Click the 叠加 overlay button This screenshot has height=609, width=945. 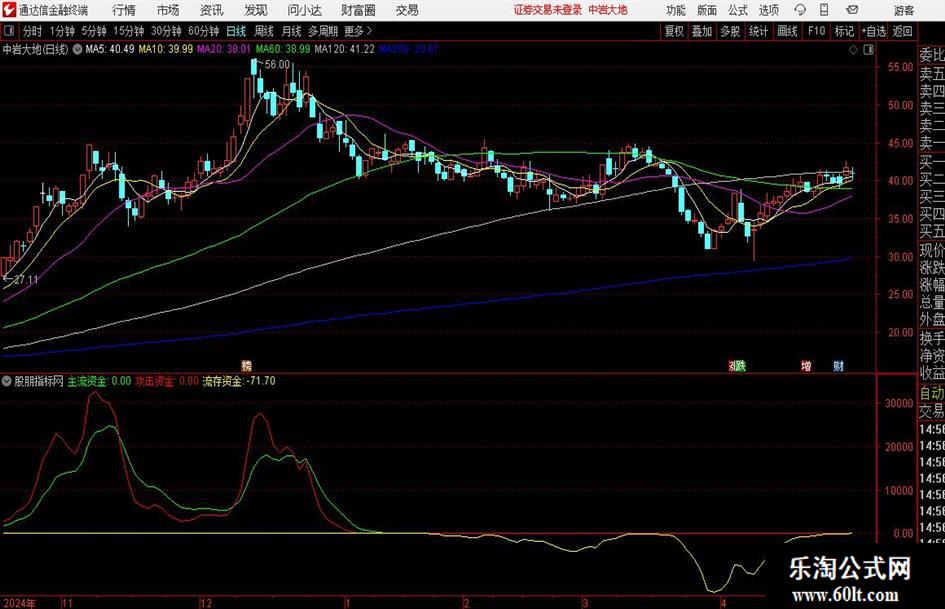point(702,31)
